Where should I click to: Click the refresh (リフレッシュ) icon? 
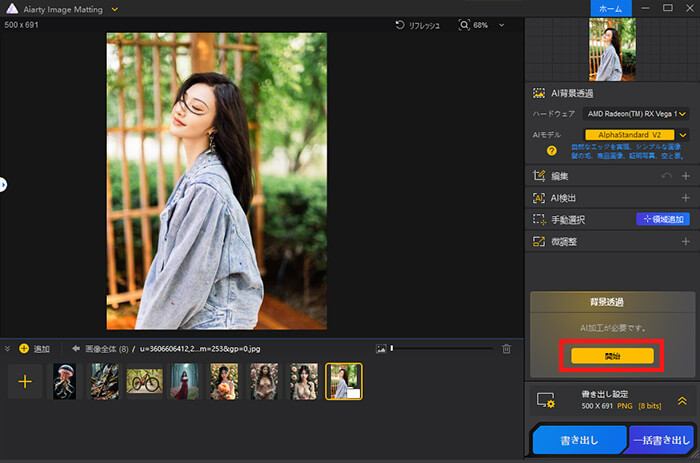click(x=401, y=24)
